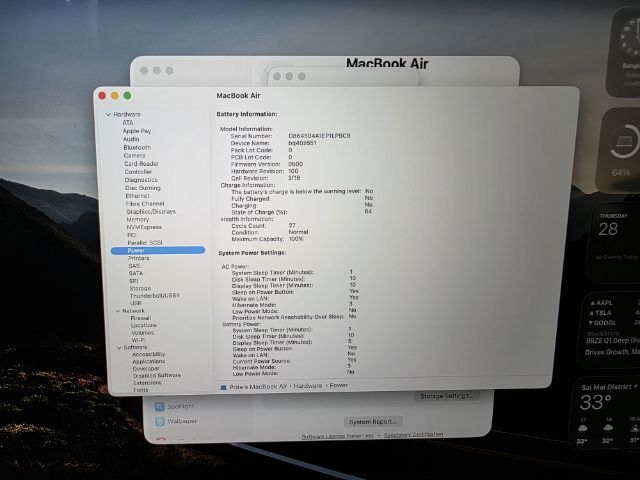Click Power in the path bar
Screen dimensions: 640x480
[x=338, y=385]
